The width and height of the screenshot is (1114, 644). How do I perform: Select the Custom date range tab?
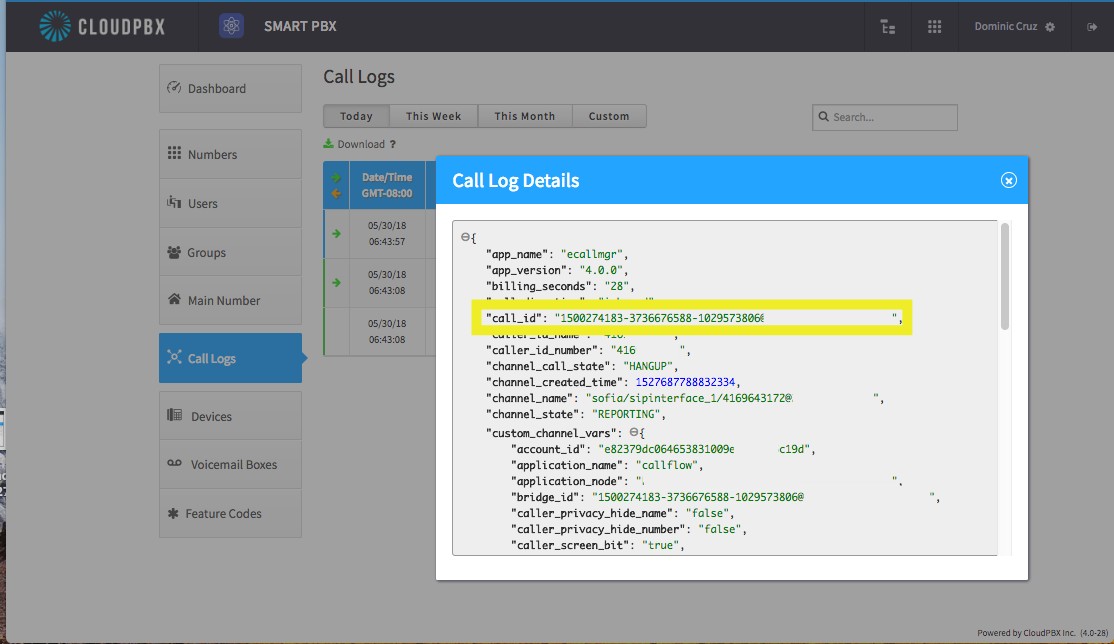coord(609,116)
